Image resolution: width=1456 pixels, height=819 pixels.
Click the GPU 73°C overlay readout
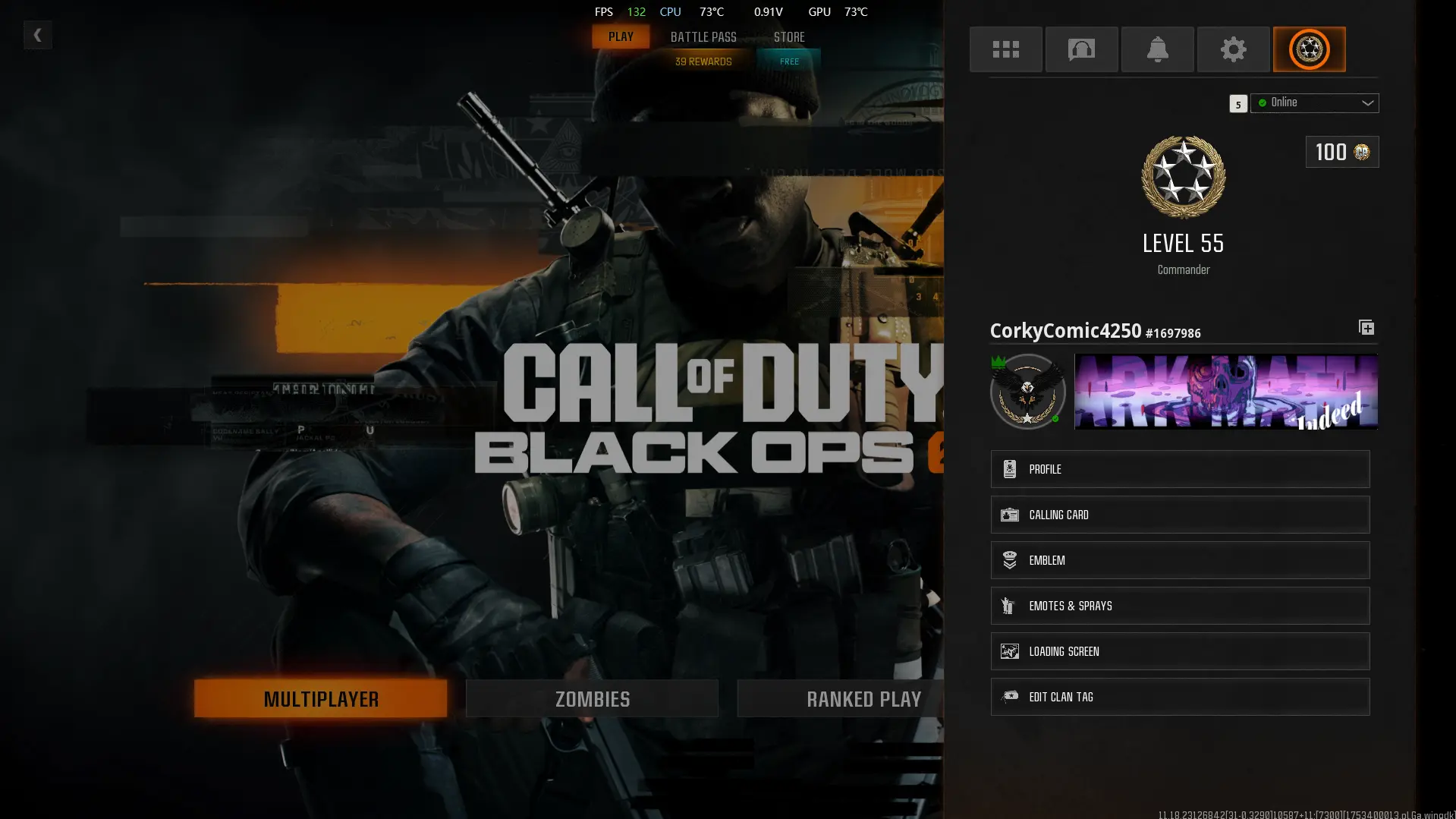pyautogui.click(x=838, y=11)
